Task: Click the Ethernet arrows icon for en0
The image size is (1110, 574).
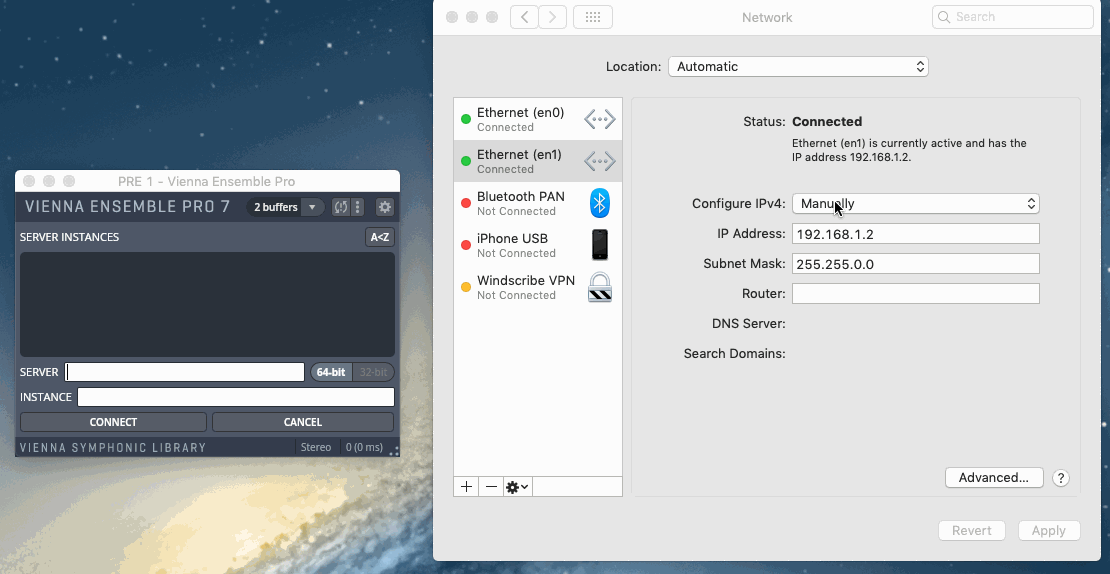Action: pos(600,120)
